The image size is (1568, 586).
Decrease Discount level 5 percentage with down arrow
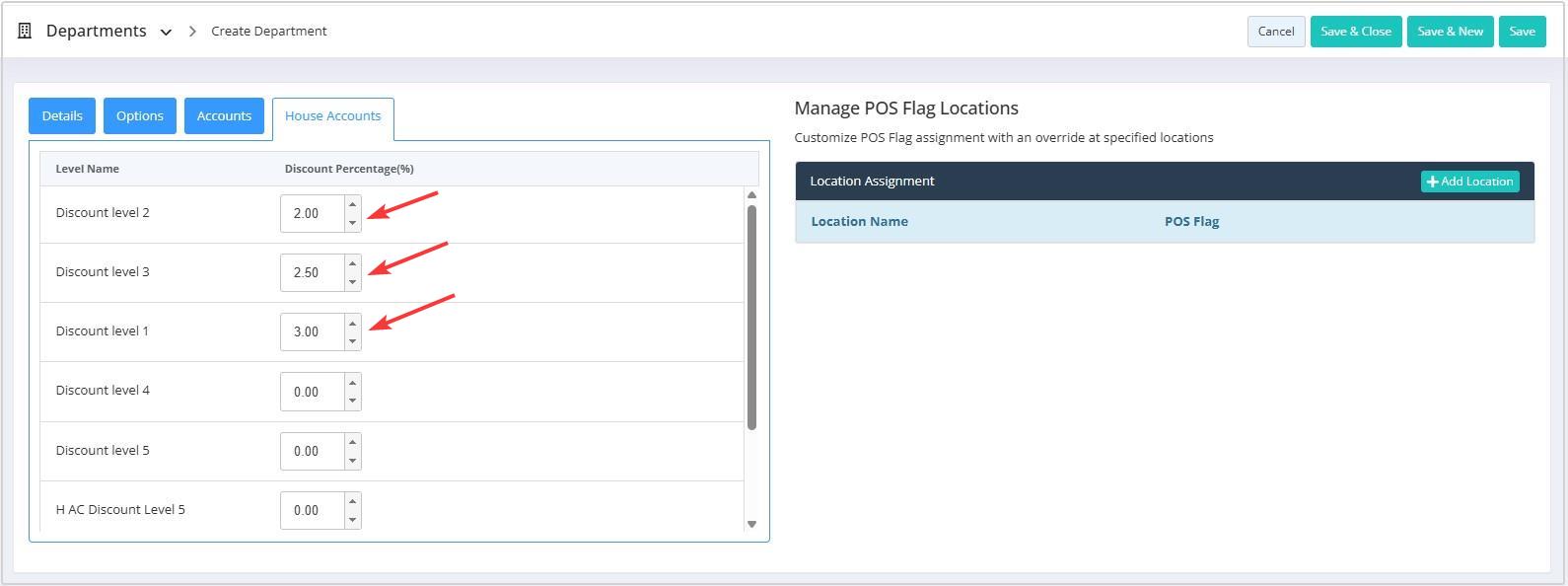pos(352,461)
